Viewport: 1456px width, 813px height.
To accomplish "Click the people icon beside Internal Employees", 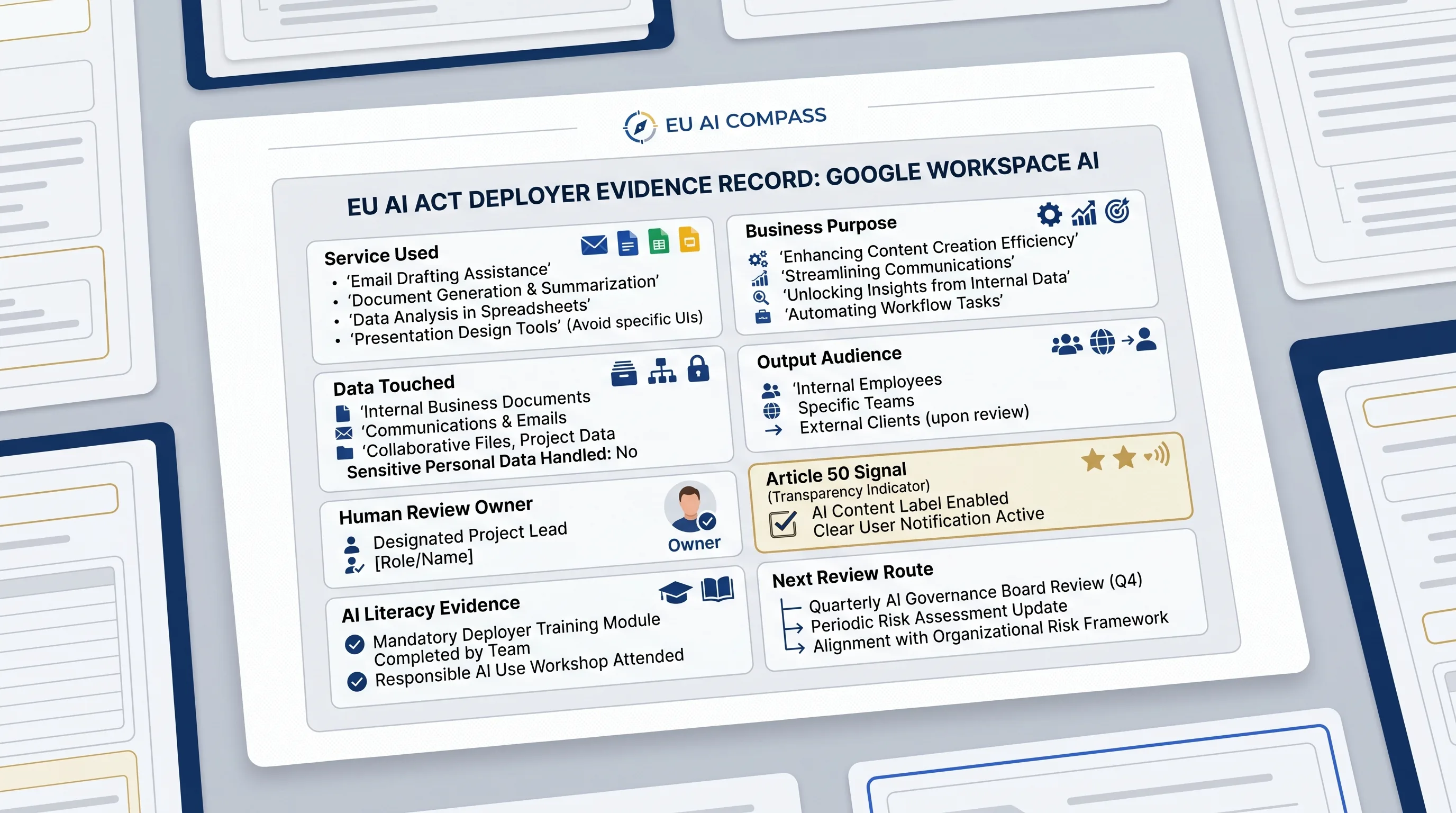I will (771, 391).
